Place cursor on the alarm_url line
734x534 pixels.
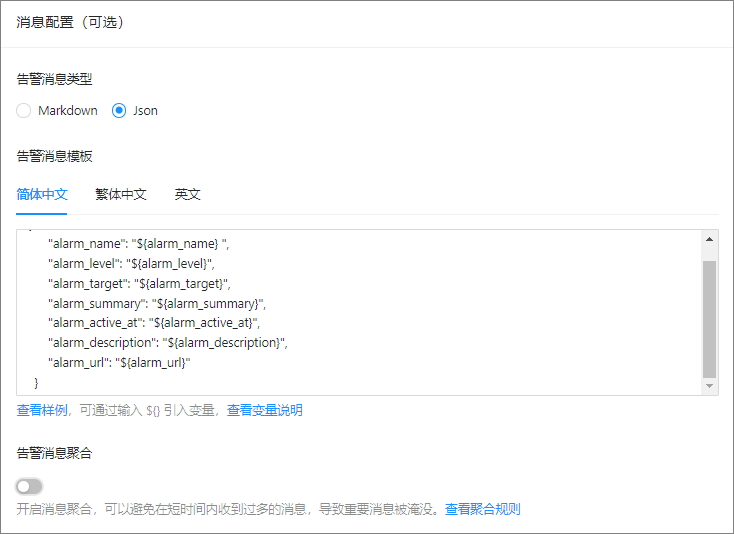(119, 363)
